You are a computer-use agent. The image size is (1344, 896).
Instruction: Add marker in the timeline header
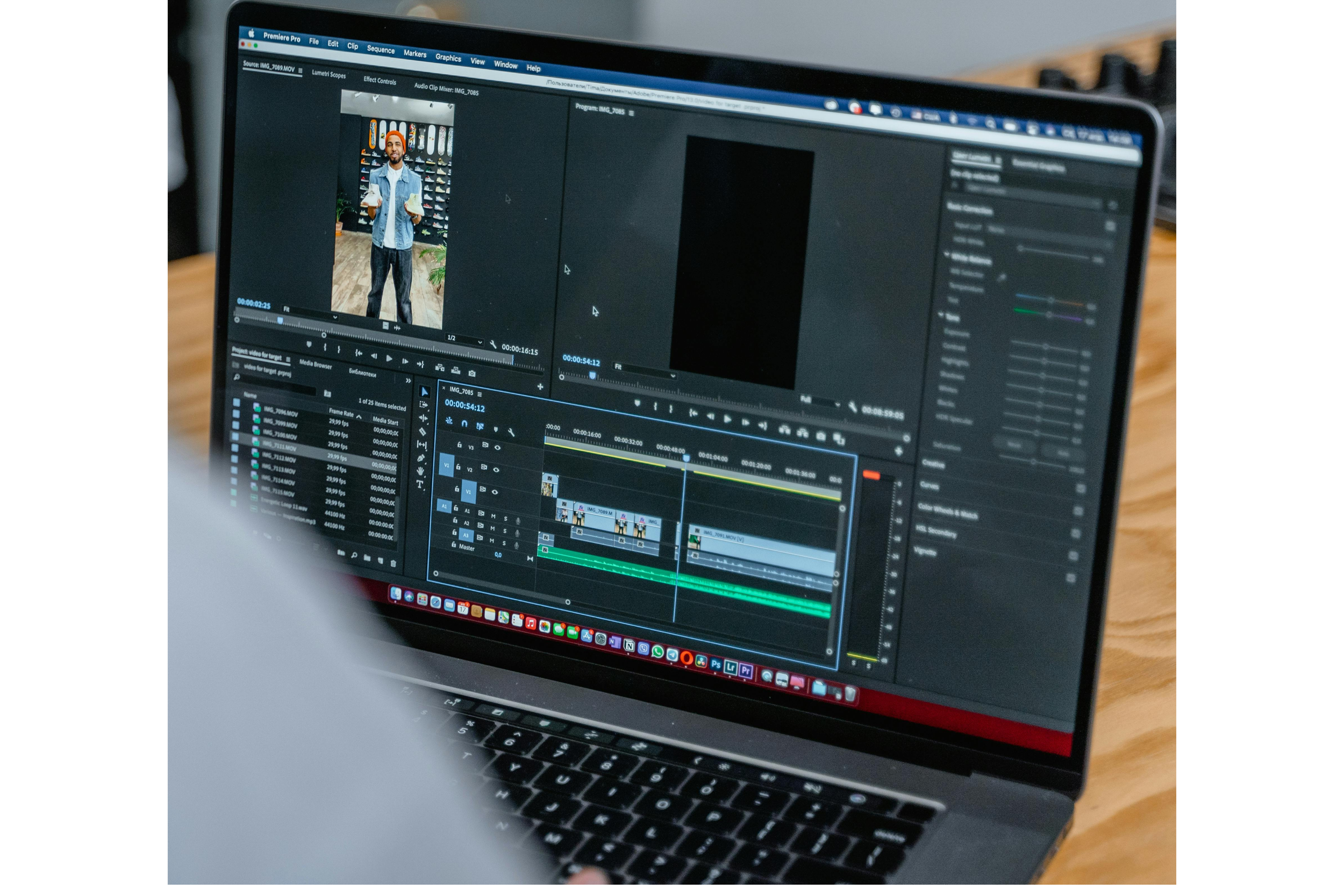tap(496, 429)
